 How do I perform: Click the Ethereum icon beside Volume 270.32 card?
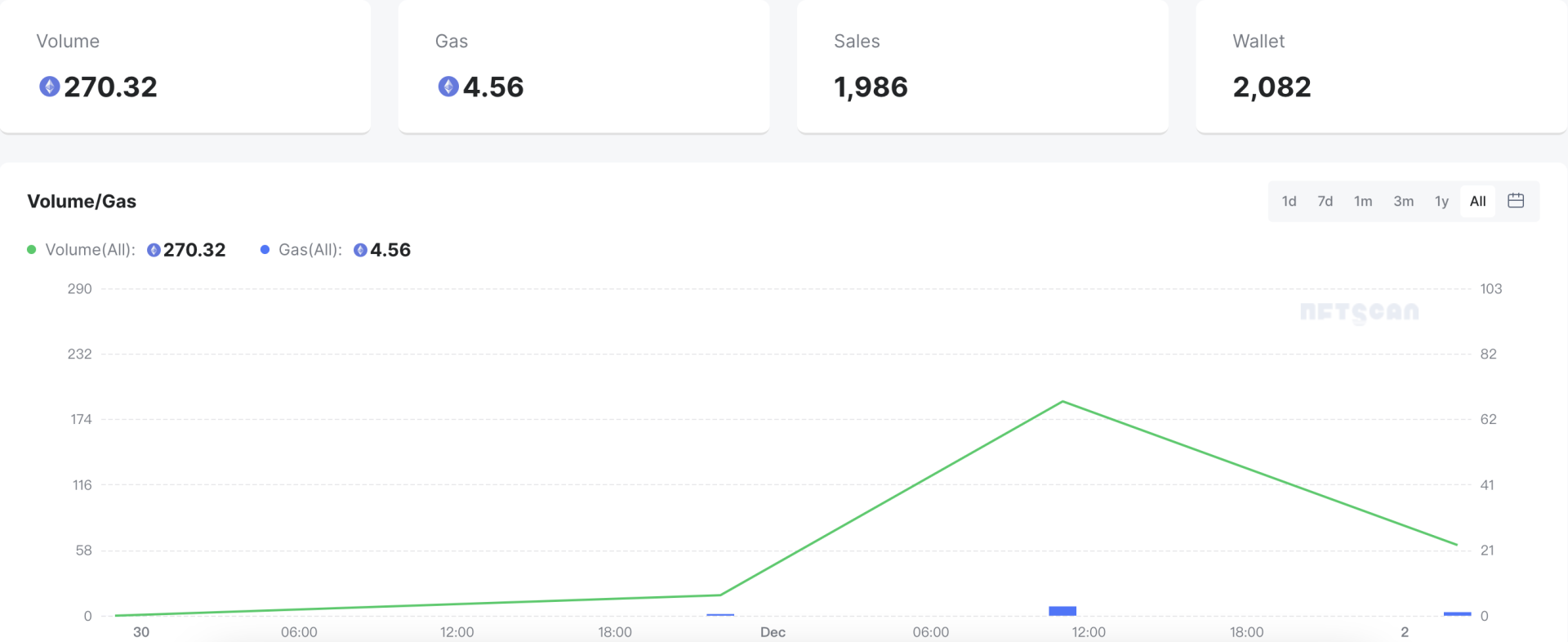pos(50,87)
